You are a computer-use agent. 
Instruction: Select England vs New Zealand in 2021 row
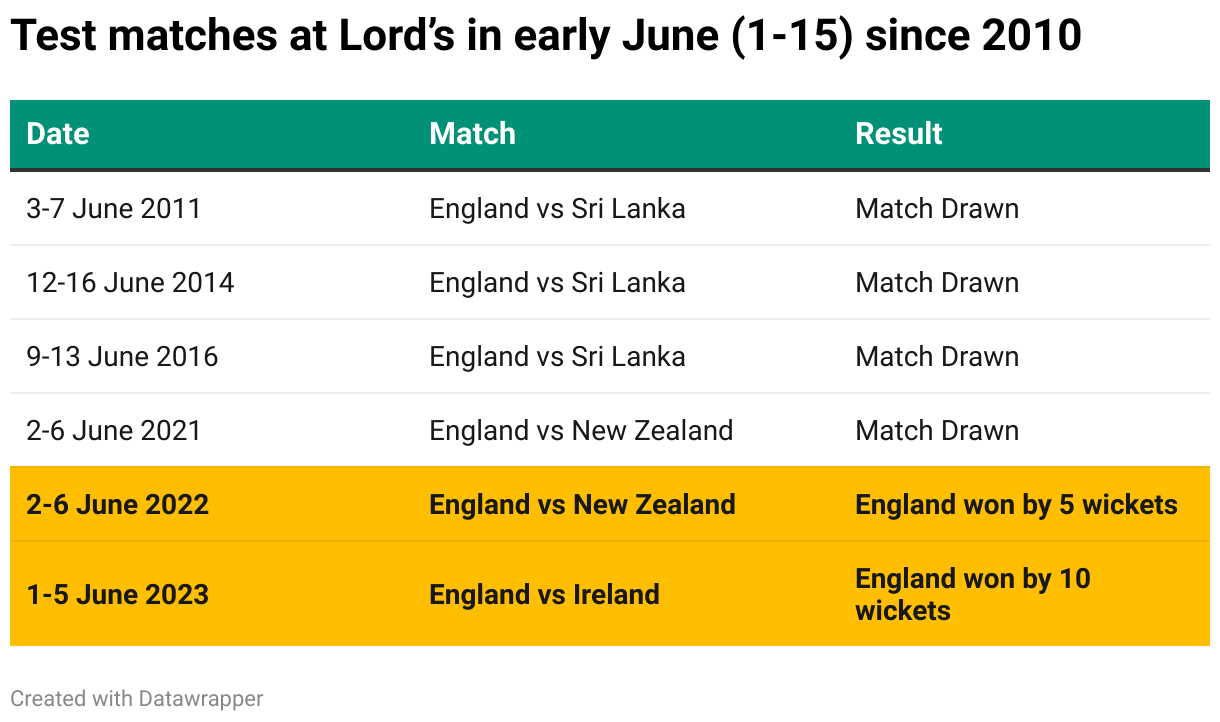pyautogui.click(x=581, y=431)
